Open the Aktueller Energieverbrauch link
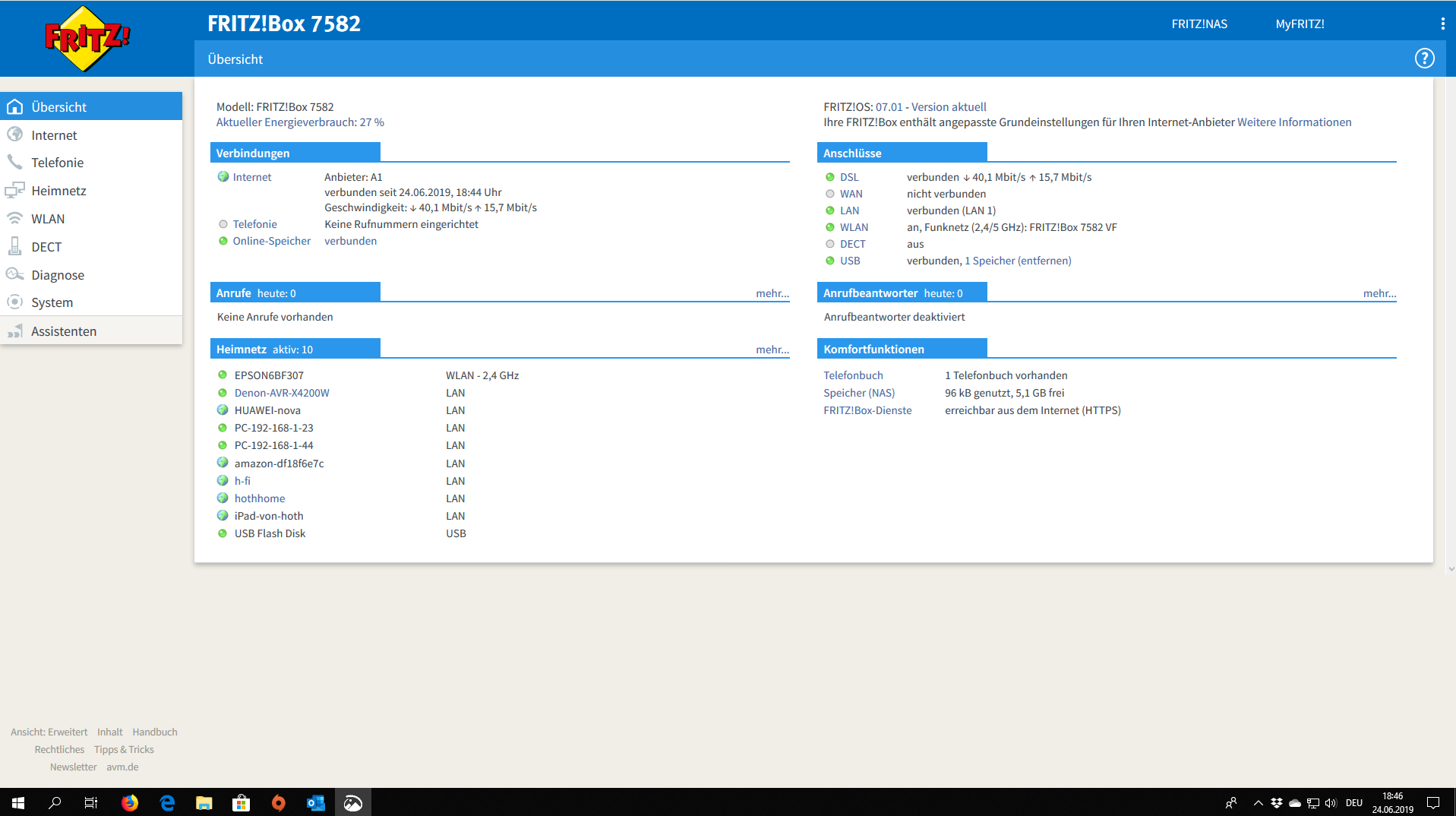The image size is (1456, 816). 300,122
